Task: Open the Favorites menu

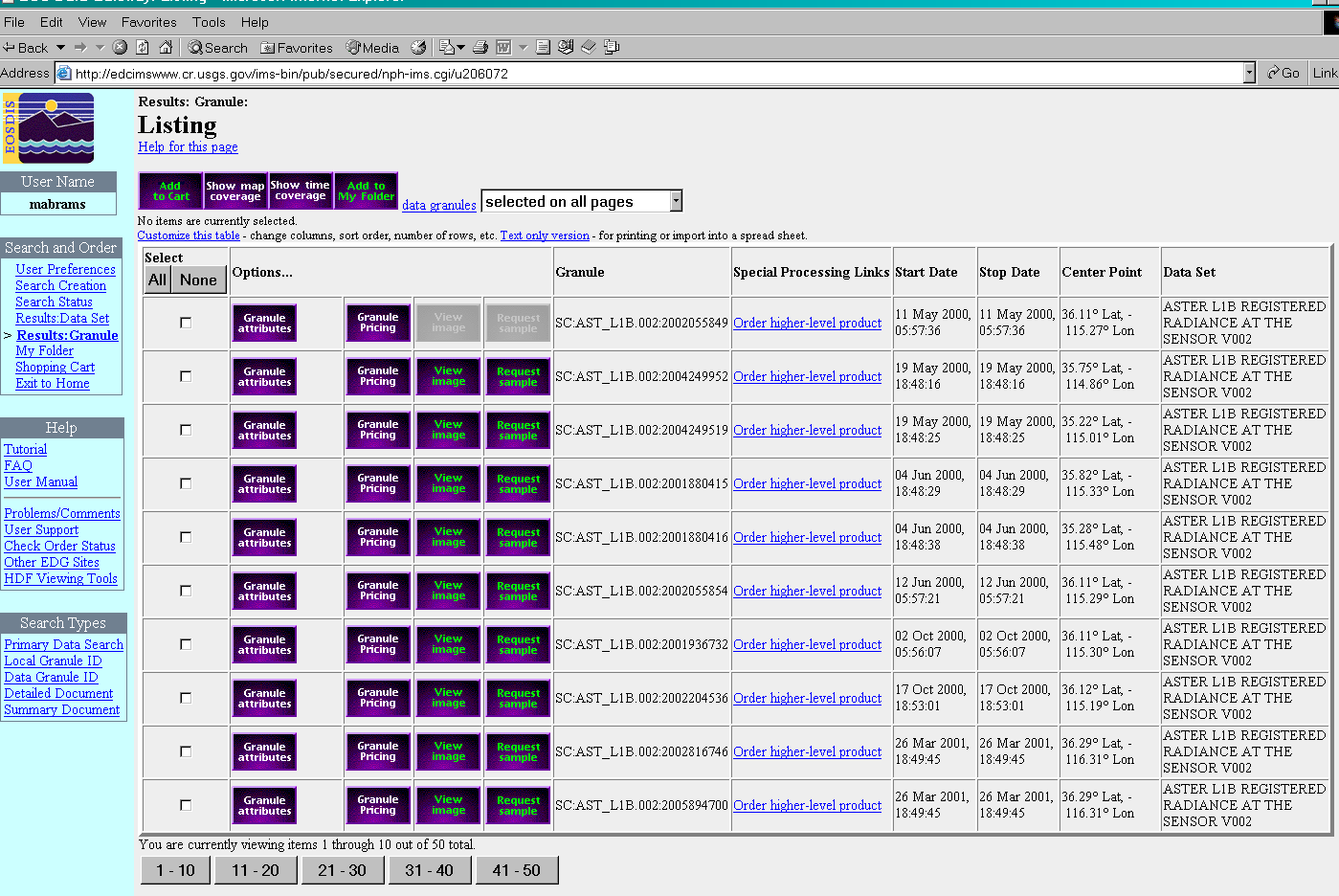Action: (149, 21)
